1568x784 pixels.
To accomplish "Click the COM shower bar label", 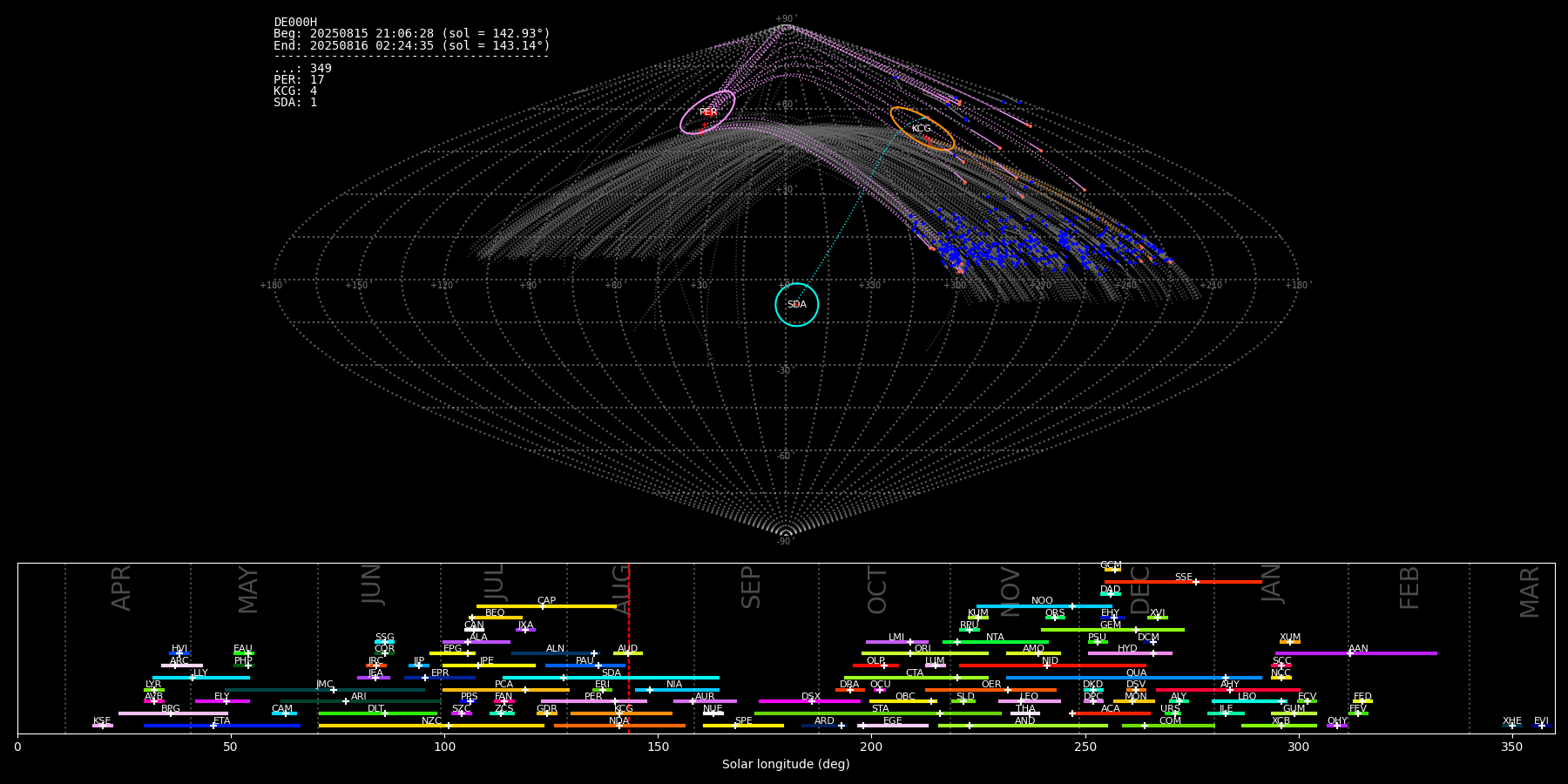I will pyautogui.click(x=1170, y=720).
